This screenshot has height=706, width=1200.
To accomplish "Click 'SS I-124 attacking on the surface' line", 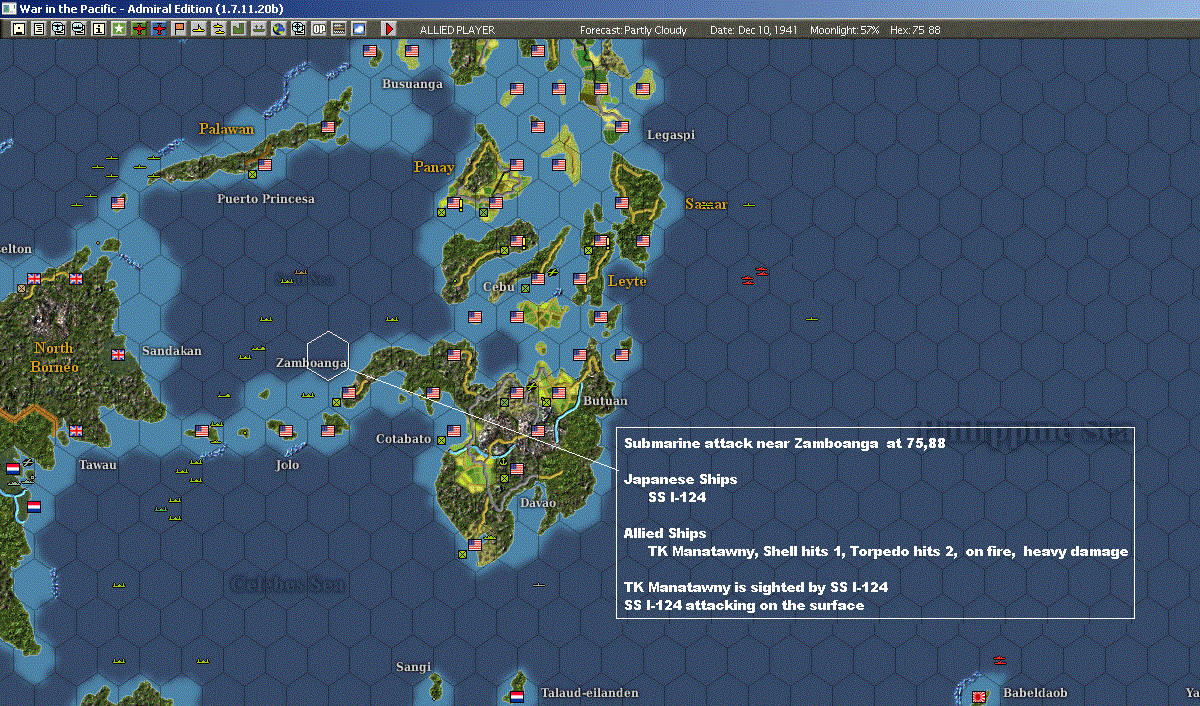I will [744, 605].
